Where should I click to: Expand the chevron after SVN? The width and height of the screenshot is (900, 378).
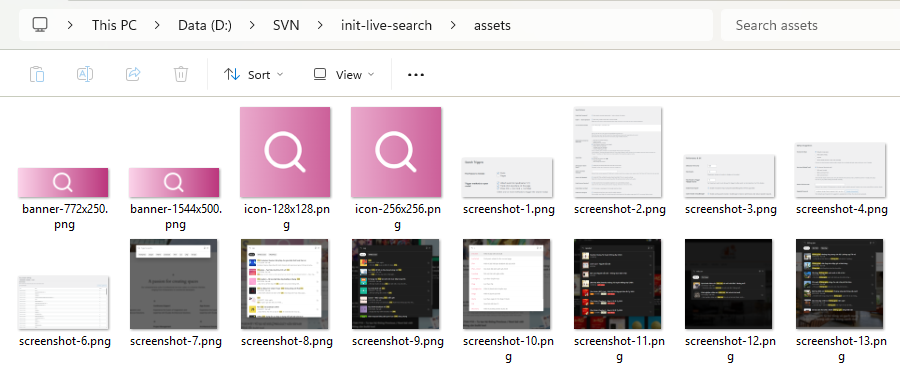[x=320, y=25]
